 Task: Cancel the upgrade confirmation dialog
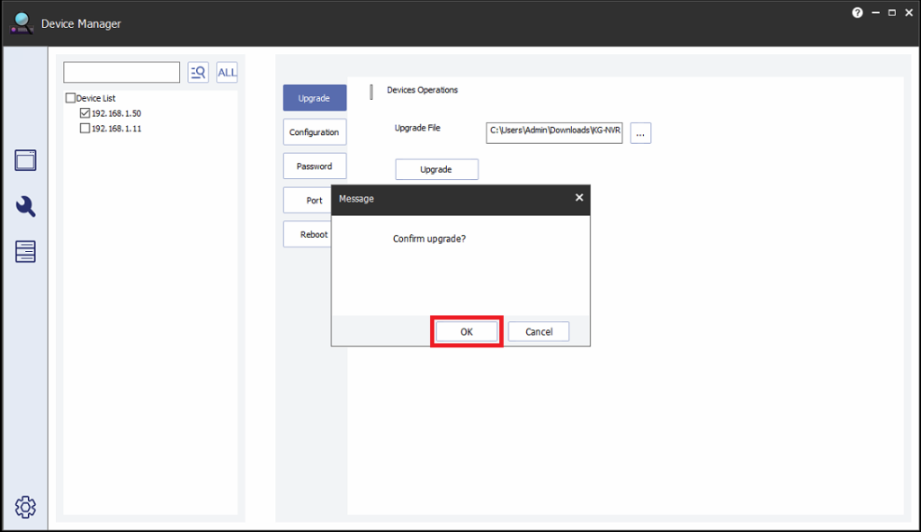coord(538,332)
